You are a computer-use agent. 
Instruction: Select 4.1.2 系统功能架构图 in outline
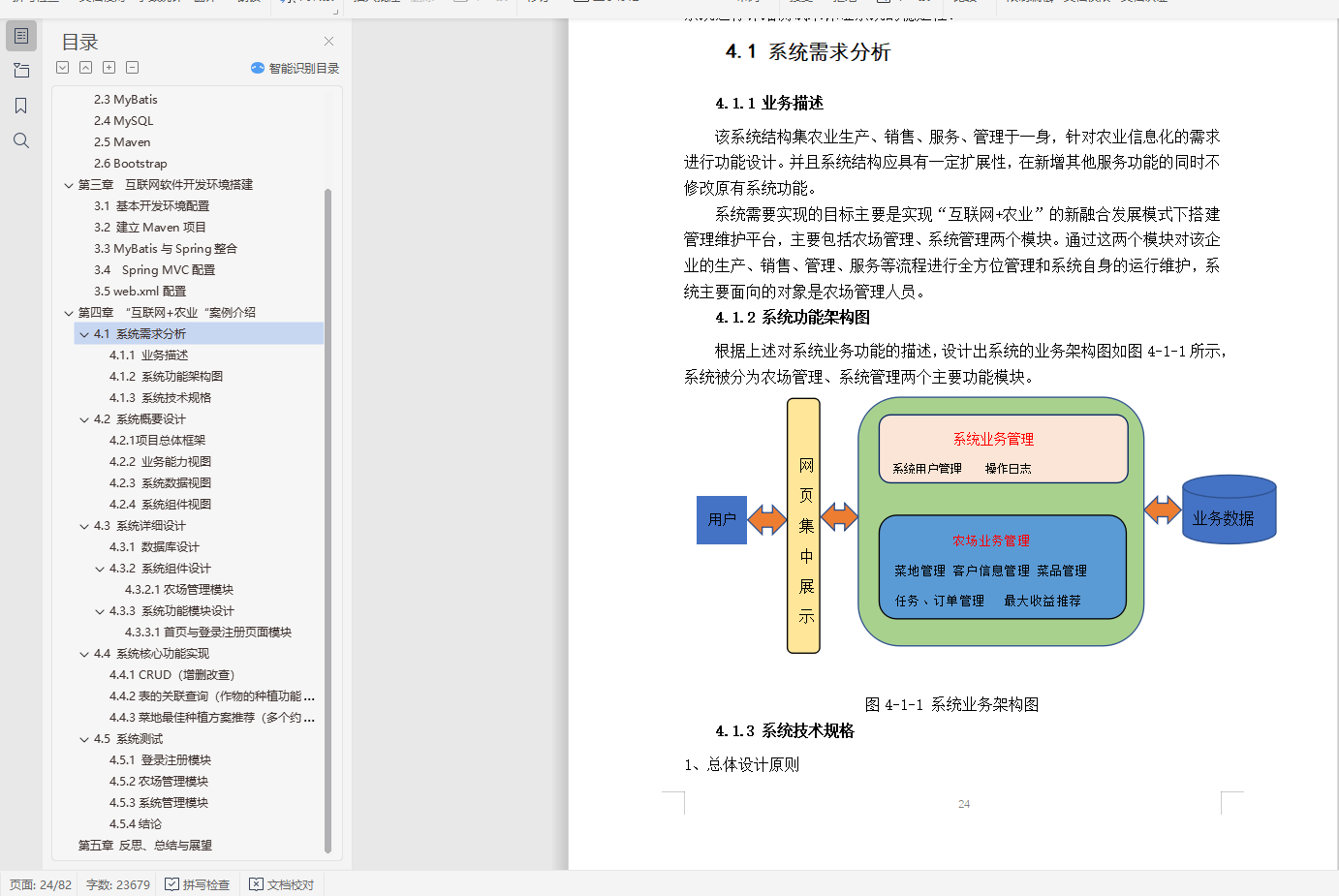(x=166, y=377)
